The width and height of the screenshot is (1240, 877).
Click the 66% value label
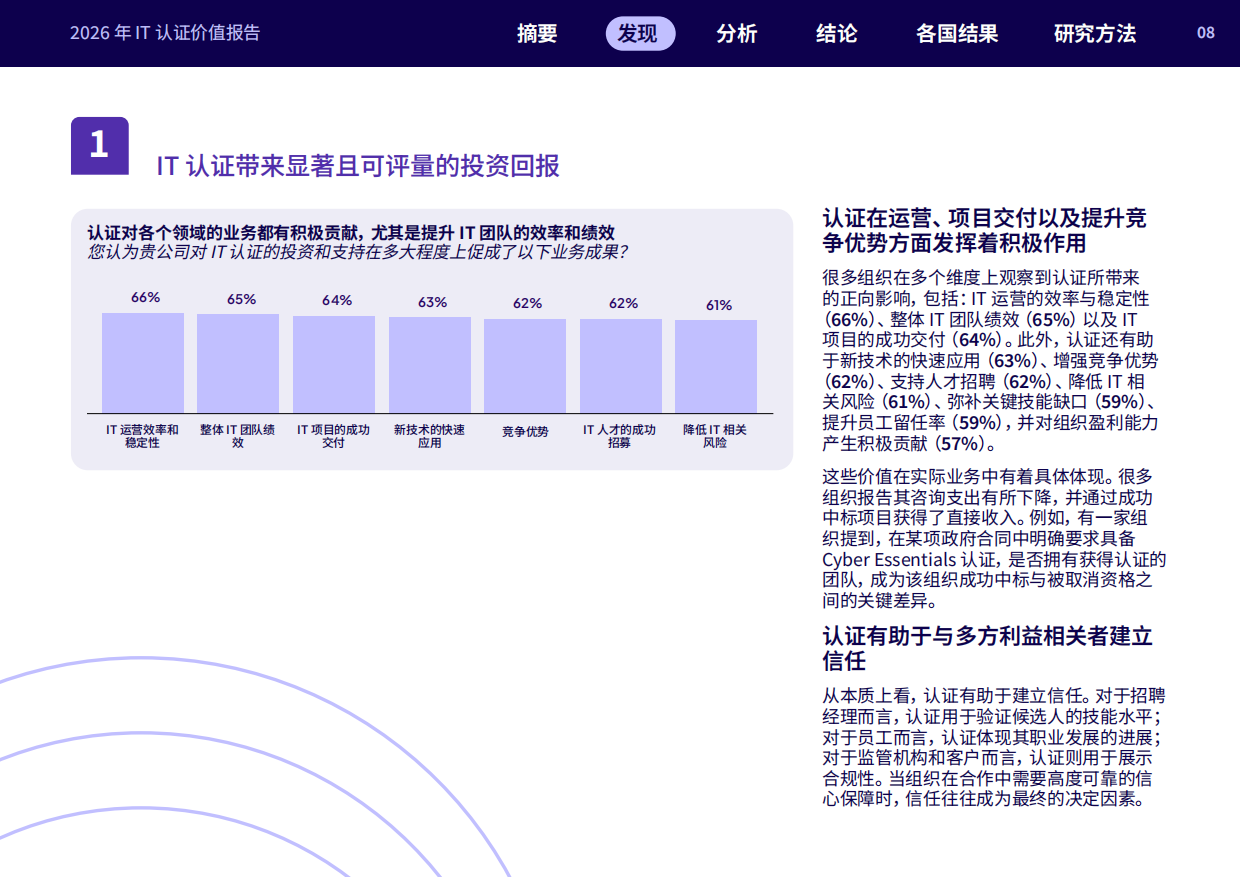(146, 297)
